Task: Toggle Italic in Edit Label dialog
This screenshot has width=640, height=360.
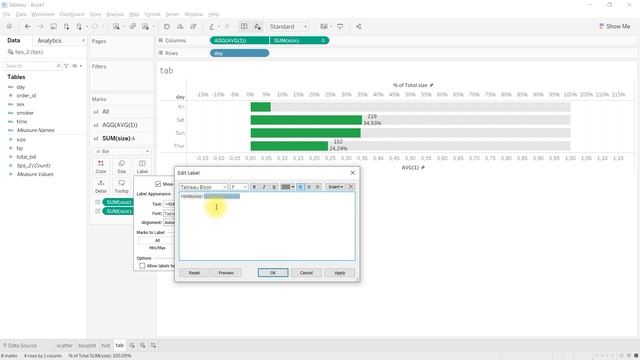Action: click(264, 187)
